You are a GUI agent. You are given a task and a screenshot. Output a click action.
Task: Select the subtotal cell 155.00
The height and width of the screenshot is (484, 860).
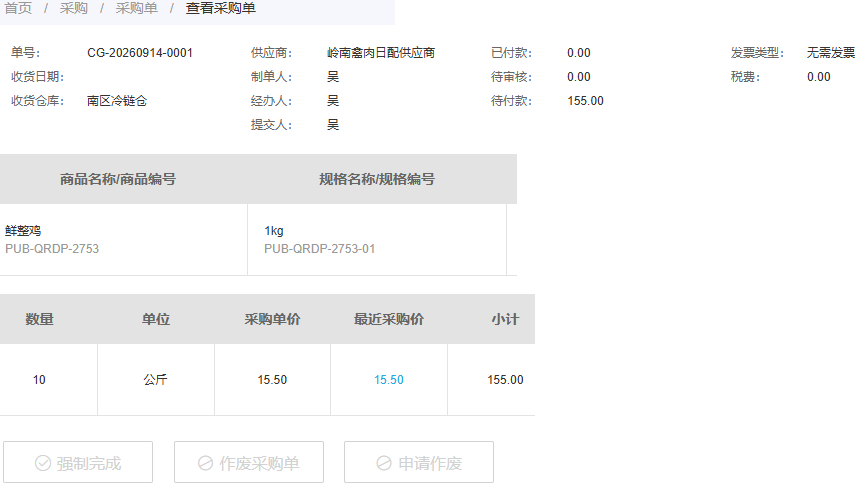pyautogui.click(x=505, y=380)
